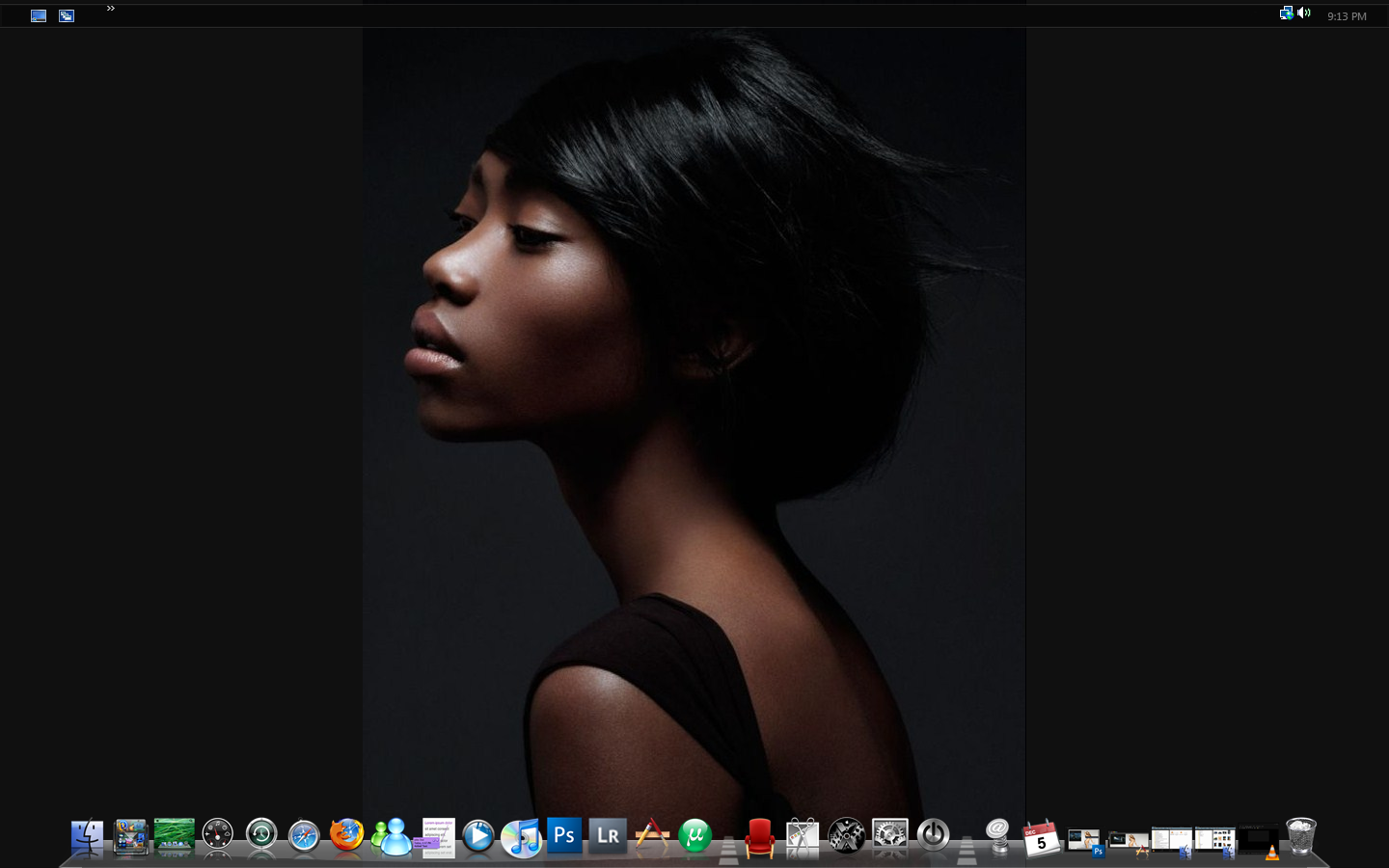Open Finder from the dock
The width and height of the screenshot is (1389, 868).
pyautogui.click(x=87, y=836)
